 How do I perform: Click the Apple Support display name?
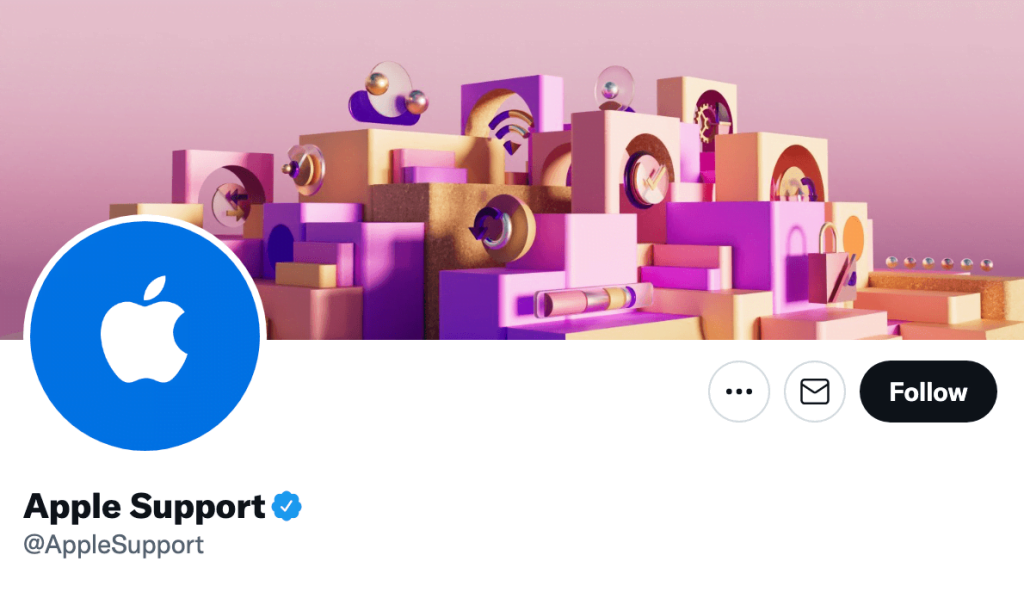coord(144,506)
